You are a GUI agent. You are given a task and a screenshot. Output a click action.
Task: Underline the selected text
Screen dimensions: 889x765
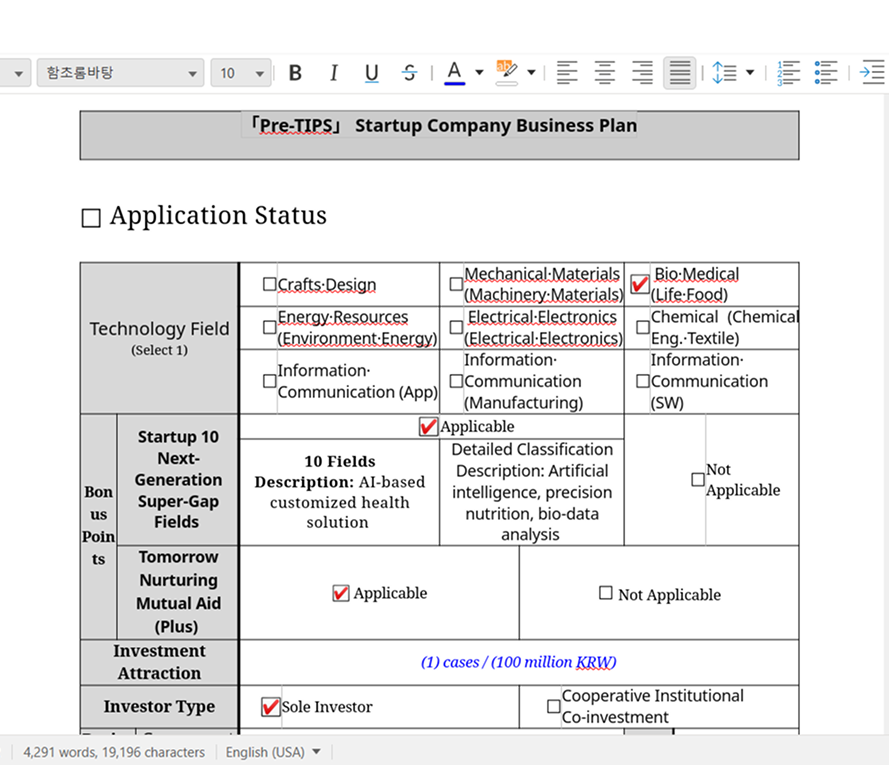(372, 73)
